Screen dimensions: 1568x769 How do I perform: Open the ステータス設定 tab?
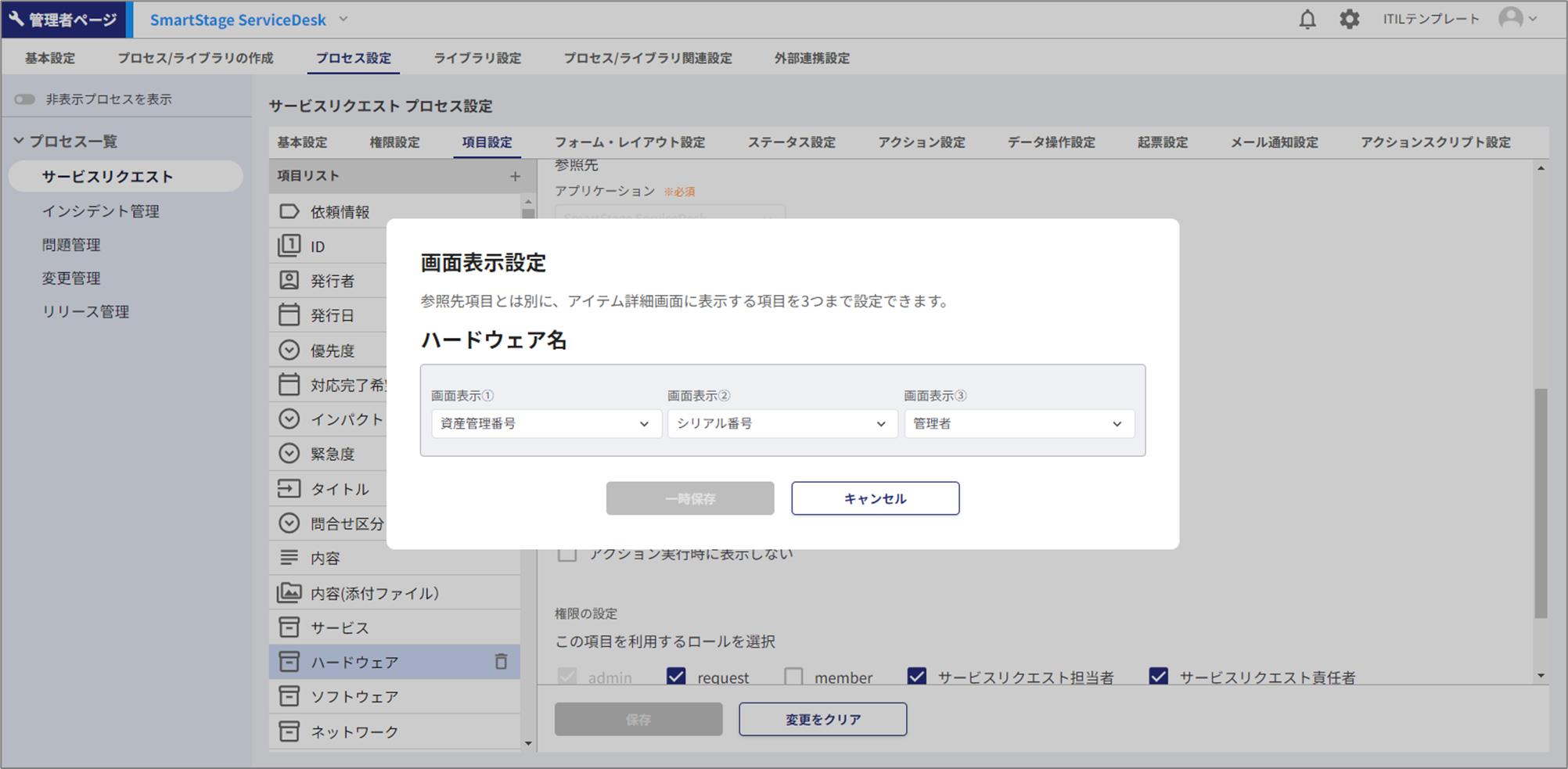point(791,142)
